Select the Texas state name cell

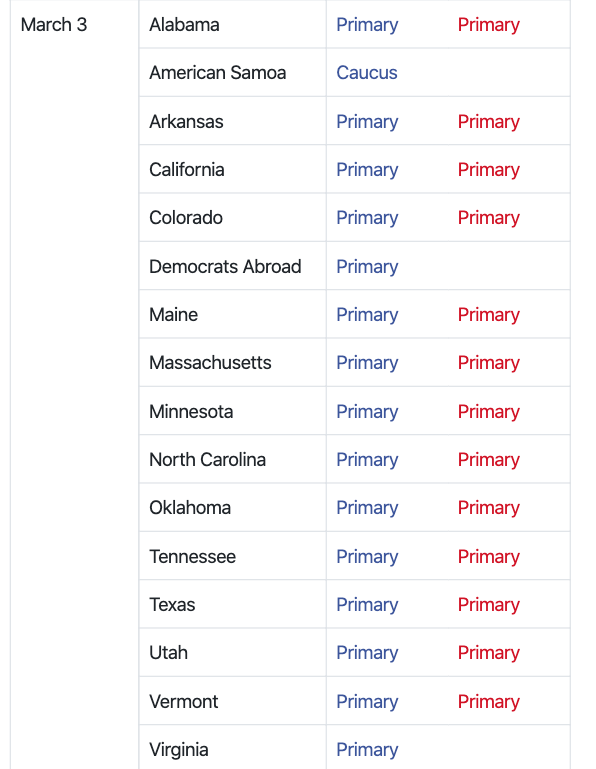tap(233, 604)
